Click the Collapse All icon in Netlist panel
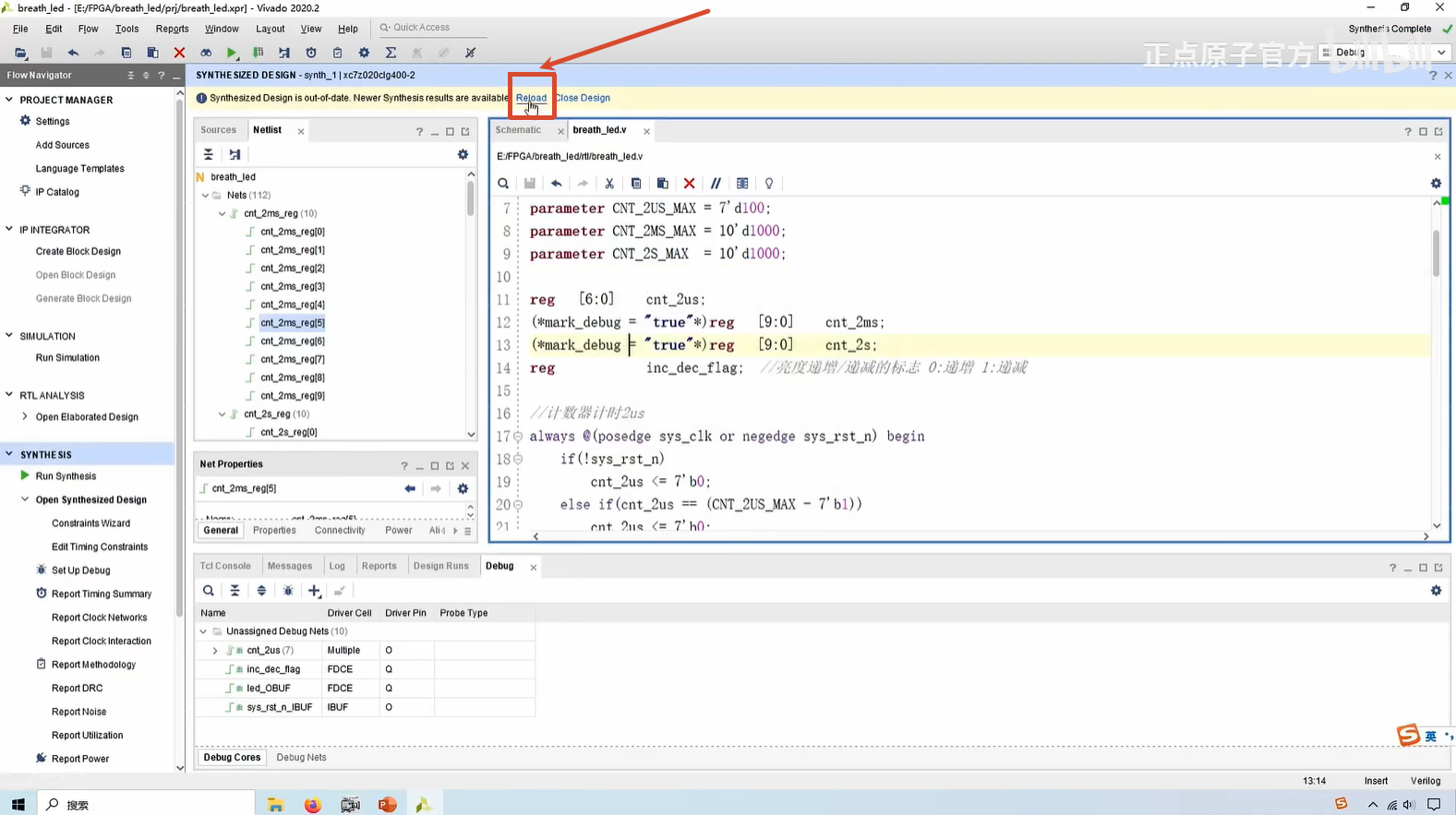The image size is (1456, 815). [209, 154]
